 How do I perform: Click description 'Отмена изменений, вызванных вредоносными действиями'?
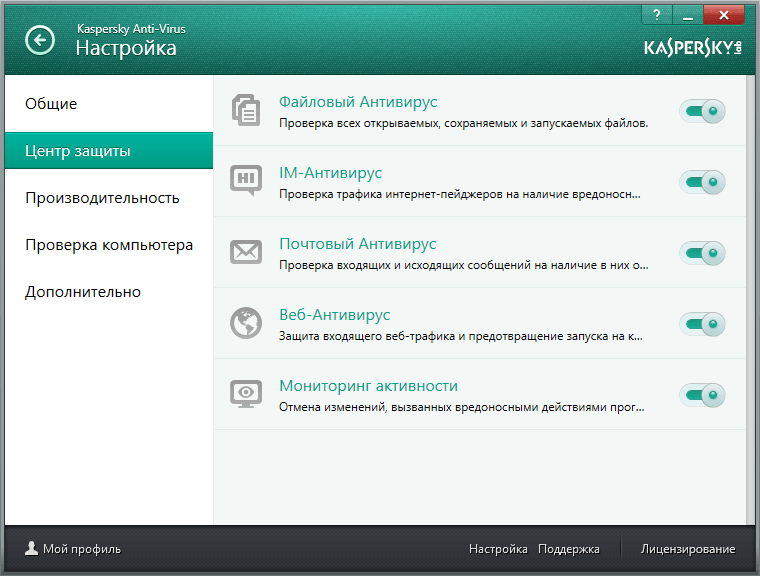tap(443, 407)
